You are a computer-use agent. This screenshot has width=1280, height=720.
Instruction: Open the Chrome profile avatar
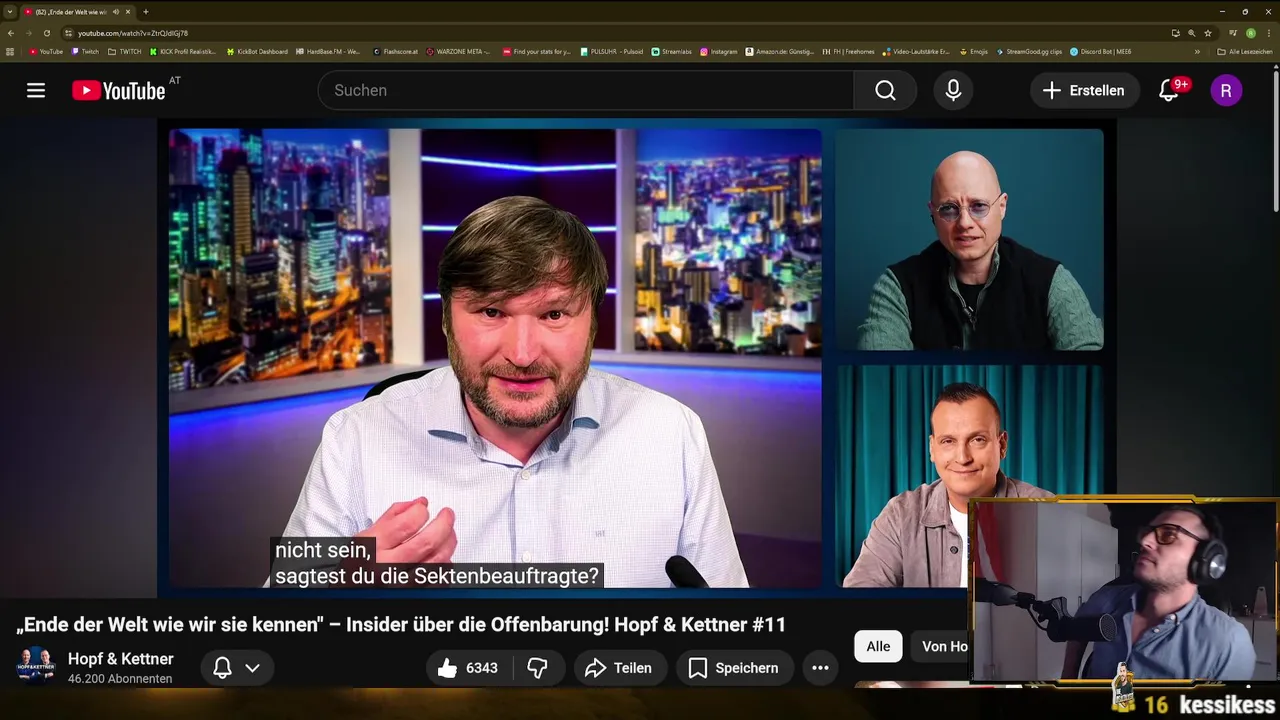(1250, 33)
